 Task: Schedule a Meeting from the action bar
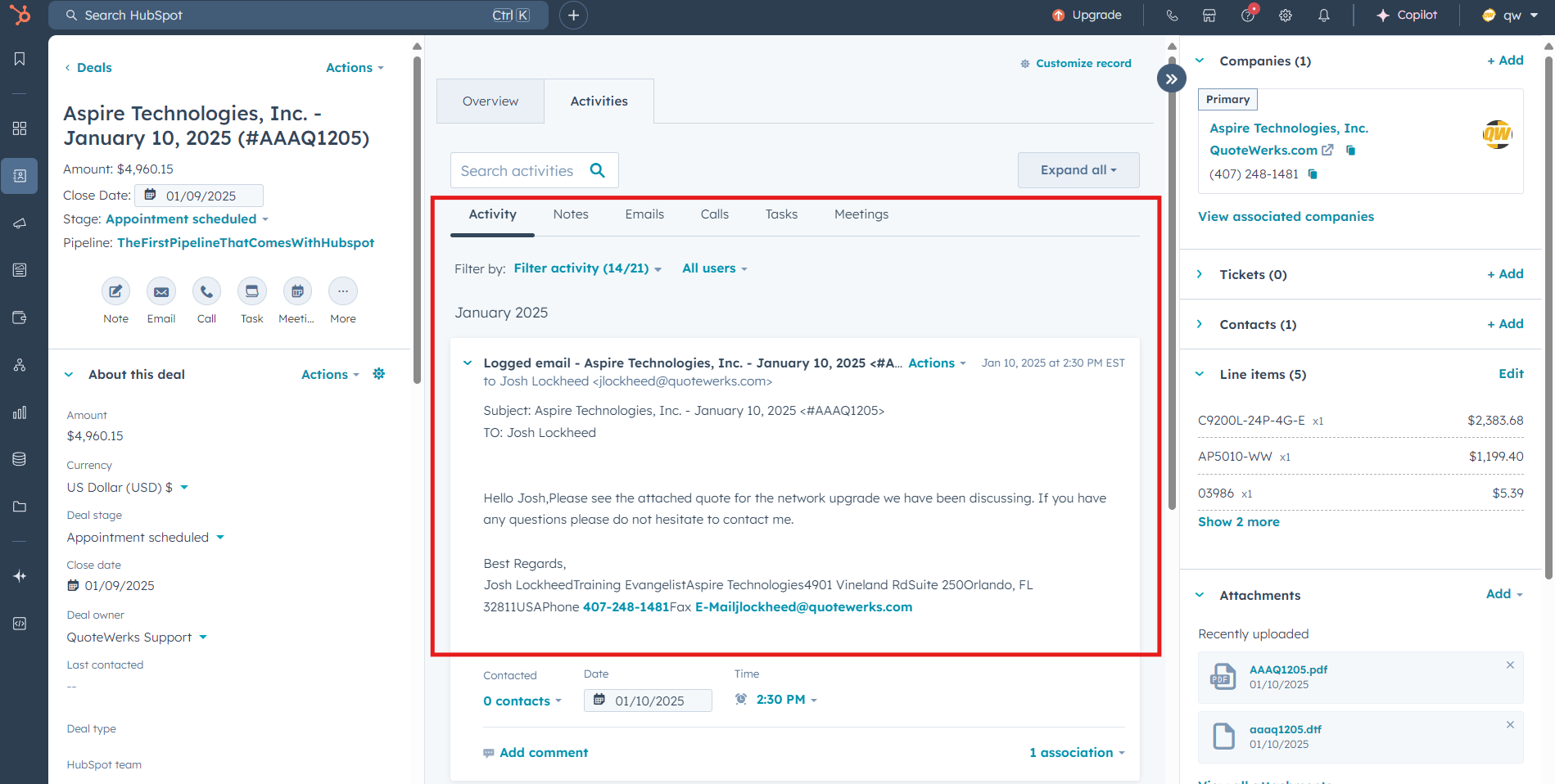click(296, 291)
